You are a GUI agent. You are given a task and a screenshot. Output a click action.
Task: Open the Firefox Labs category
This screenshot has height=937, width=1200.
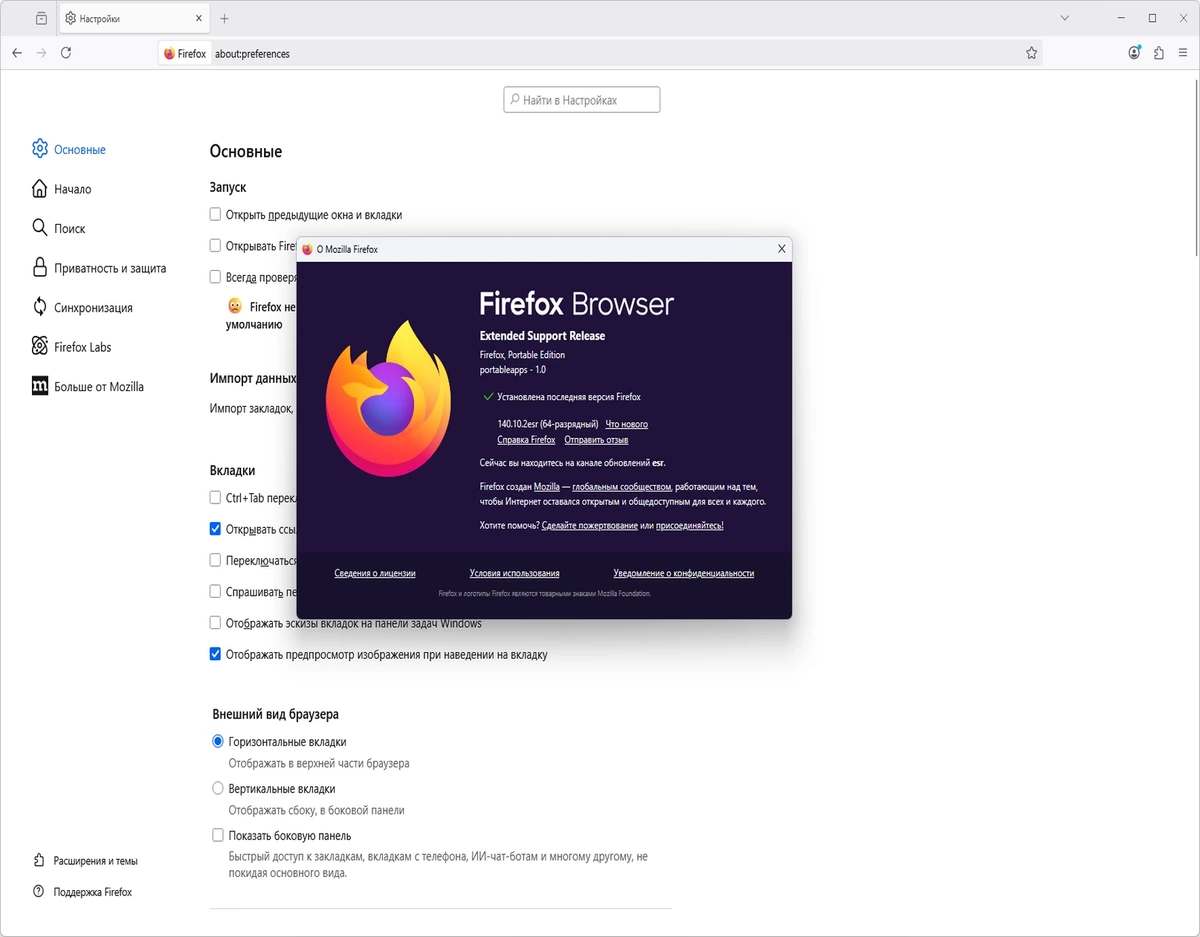71,347
